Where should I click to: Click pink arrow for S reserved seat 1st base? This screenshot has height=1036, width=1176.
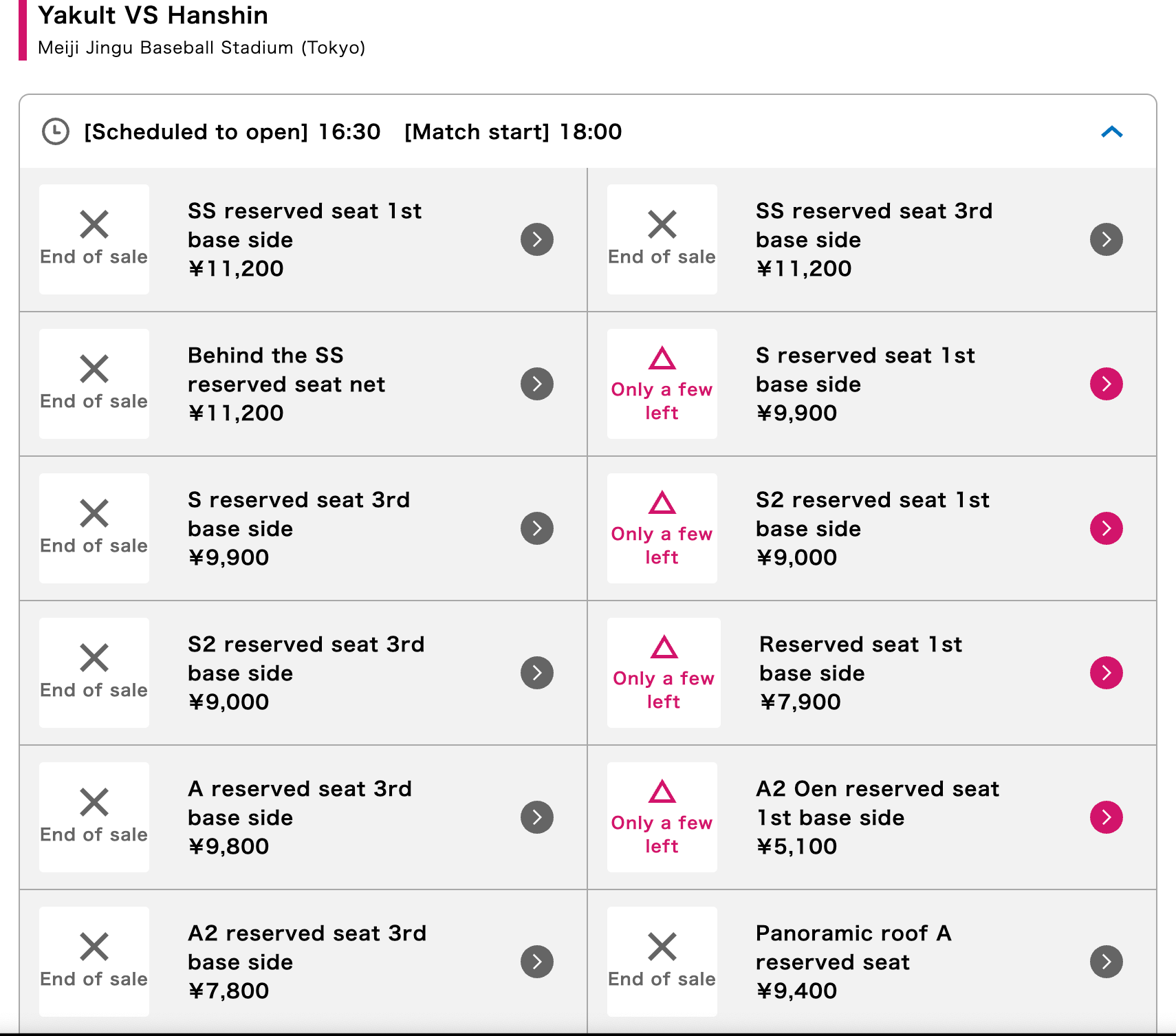click(x=1106, y=384)
